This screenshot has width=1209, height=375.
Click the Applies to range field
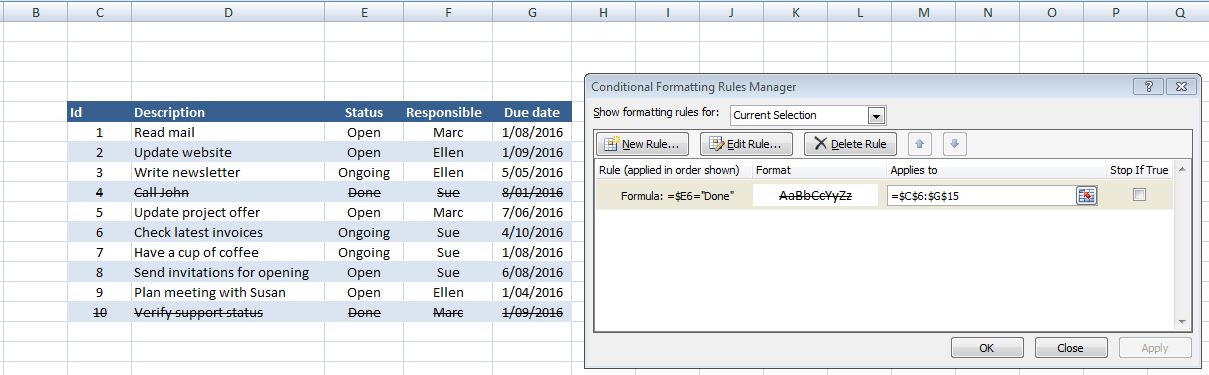point(981,196)
